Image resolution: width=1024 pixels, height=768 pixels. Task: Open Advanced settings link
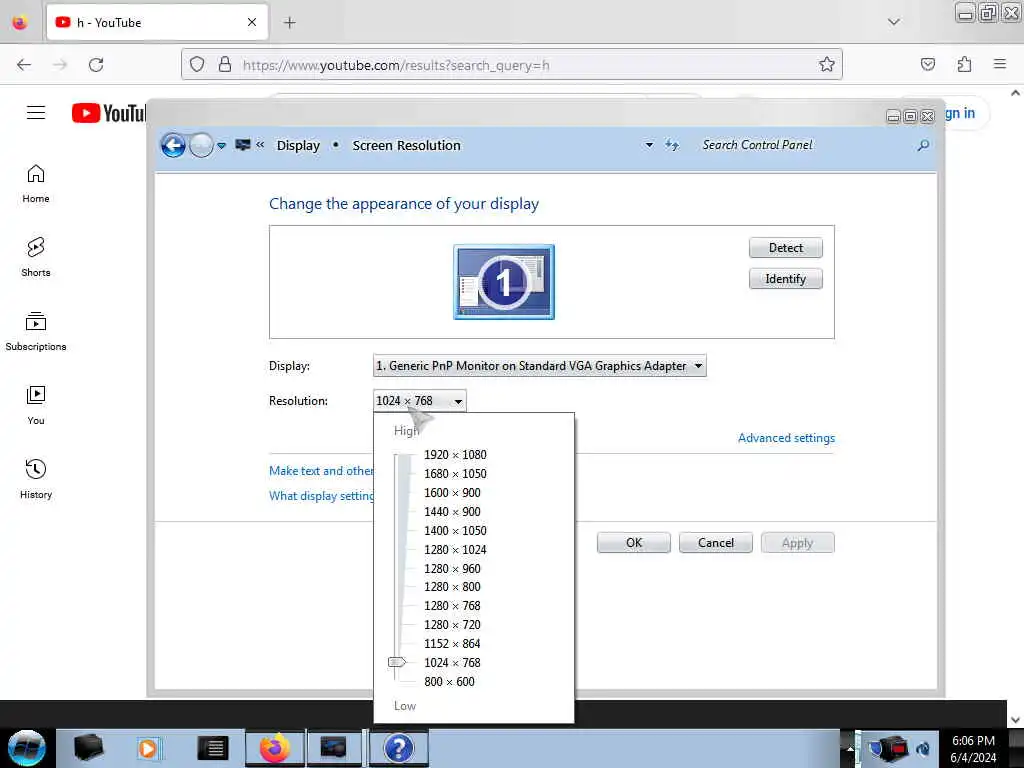click(x=786, y=438)
